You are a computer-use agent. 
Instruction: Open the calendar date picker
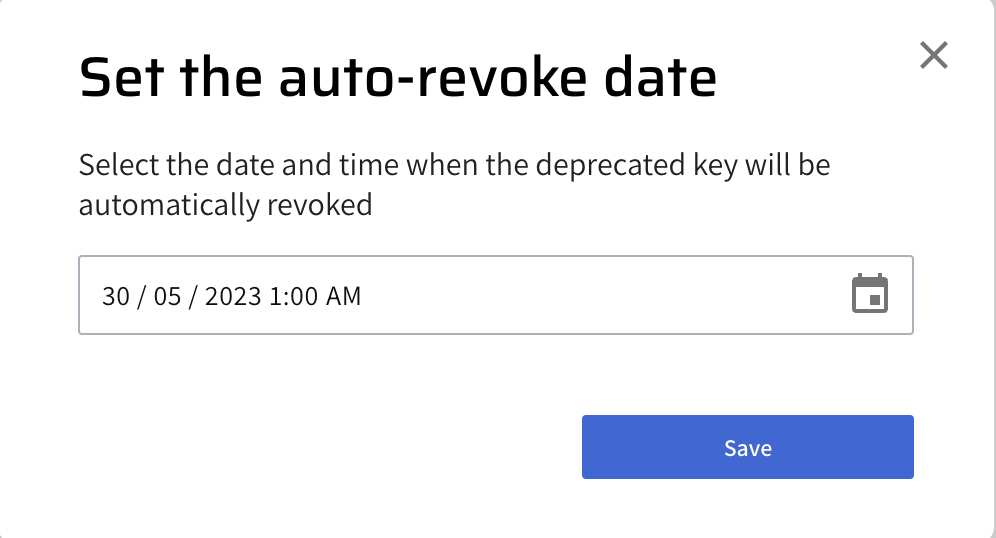coord(869,295)
